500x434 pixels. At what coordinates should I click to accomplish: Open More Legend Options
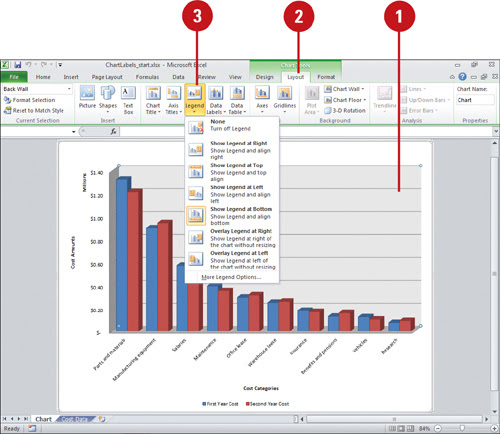231,277
